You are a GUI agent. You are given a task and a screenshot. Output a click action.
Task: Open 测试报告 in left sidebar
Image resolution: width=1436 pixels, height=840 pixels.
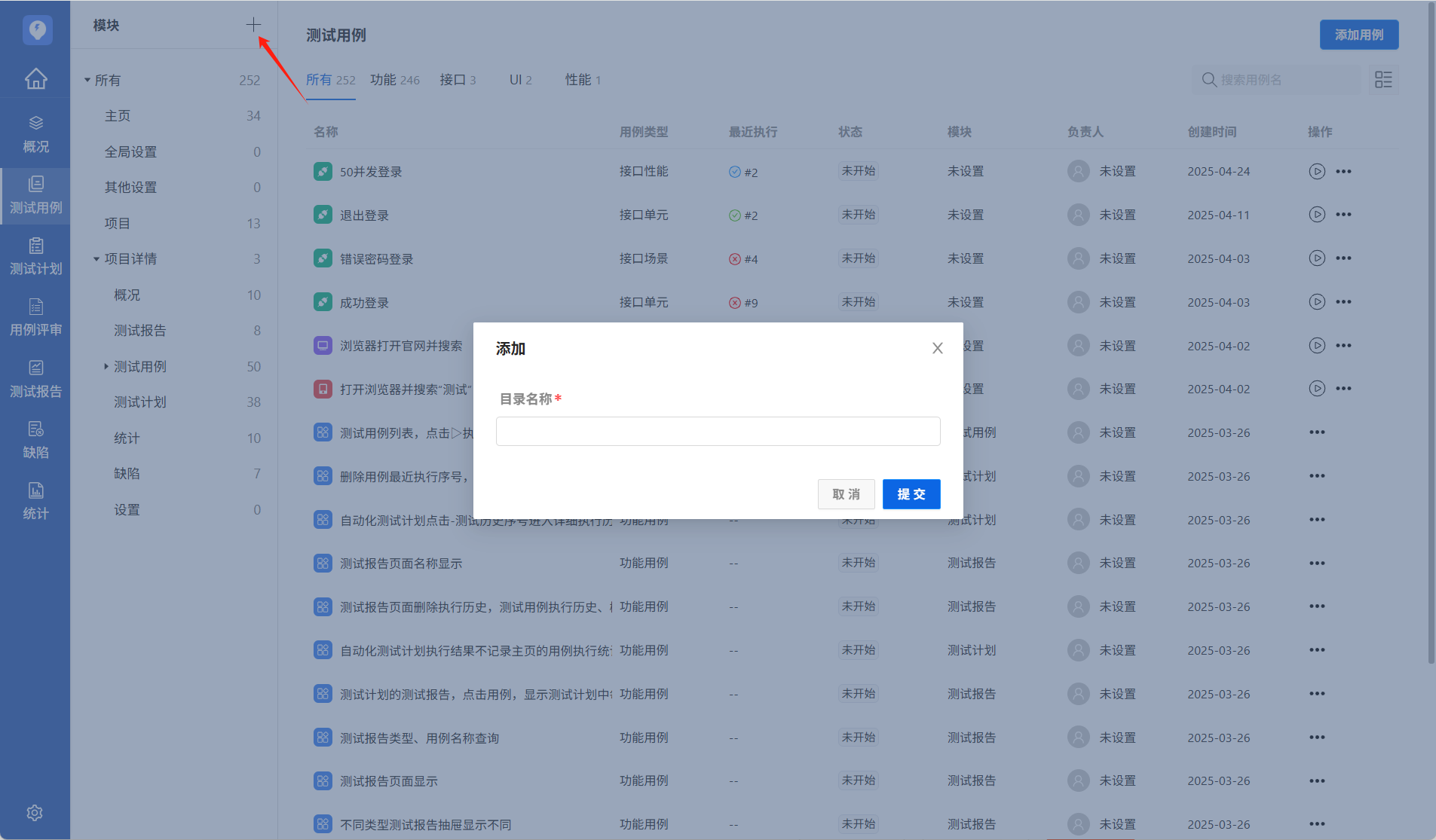coord(35,379)
